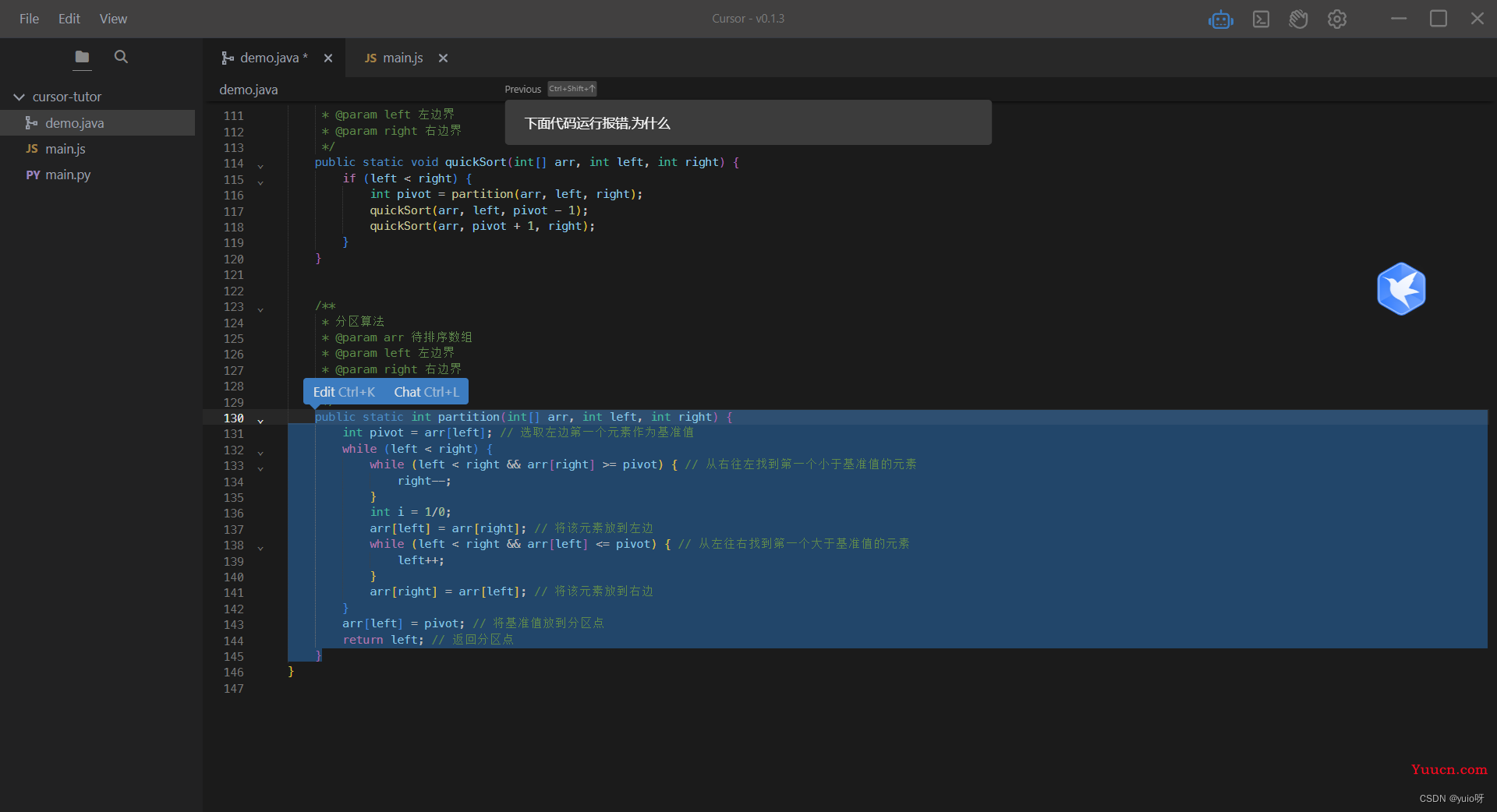Fold the partition method at line 130

[x=260, y=420]
